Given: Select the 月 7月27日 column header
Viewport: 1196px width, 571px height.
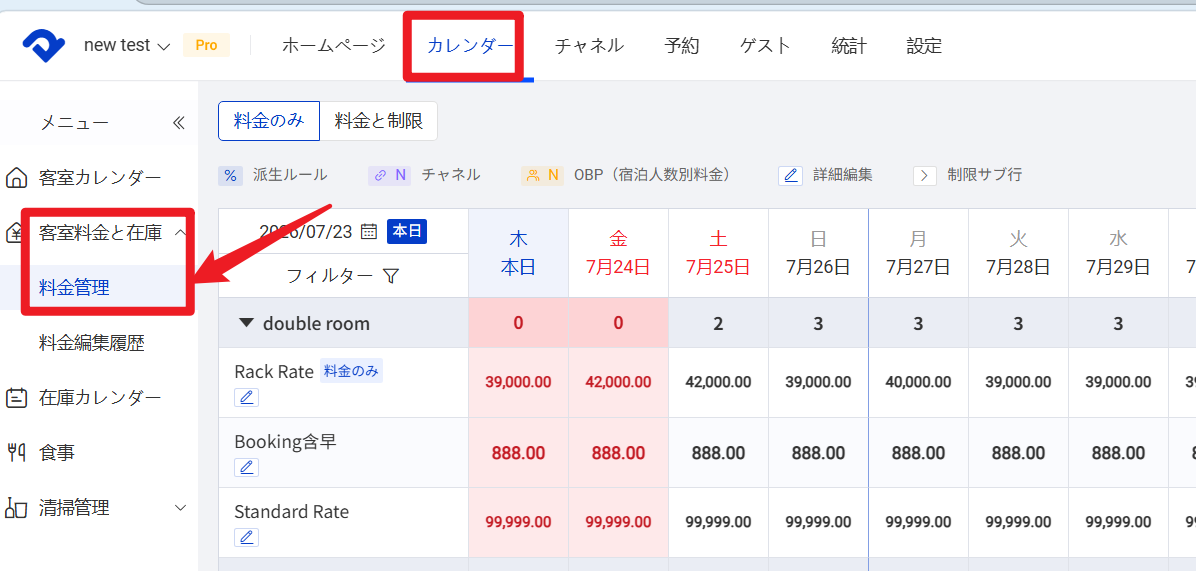Looking at the screenshot, I should 918,253.
